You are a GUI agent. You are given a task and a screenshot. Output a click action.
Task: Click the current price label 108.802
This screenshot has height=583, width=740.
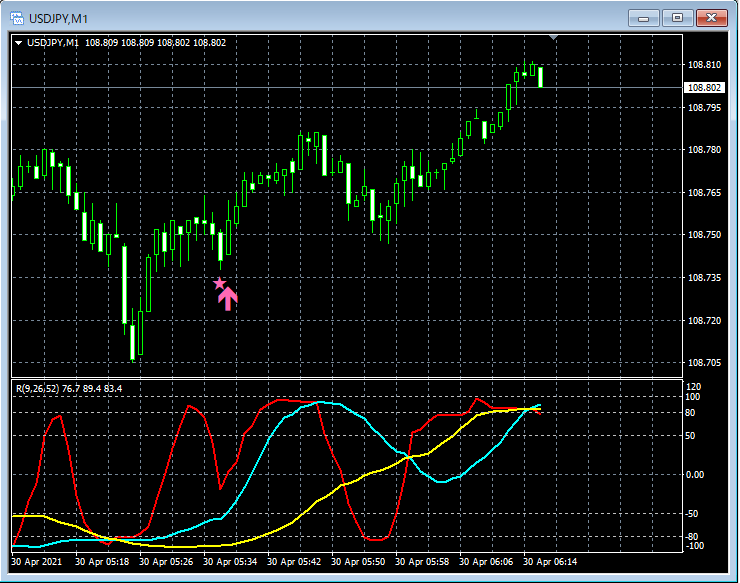pos(704,87)
